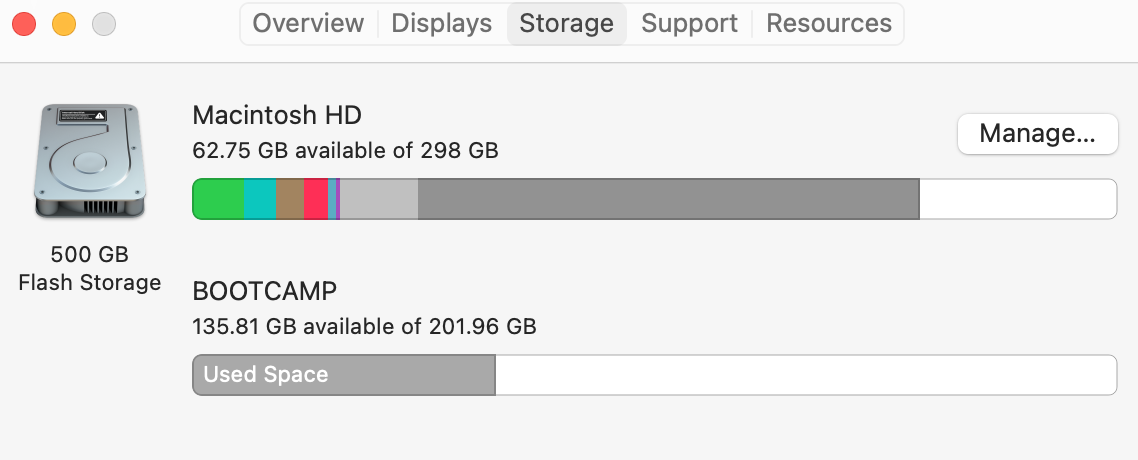Go to the Support tab

coord(689,23)
